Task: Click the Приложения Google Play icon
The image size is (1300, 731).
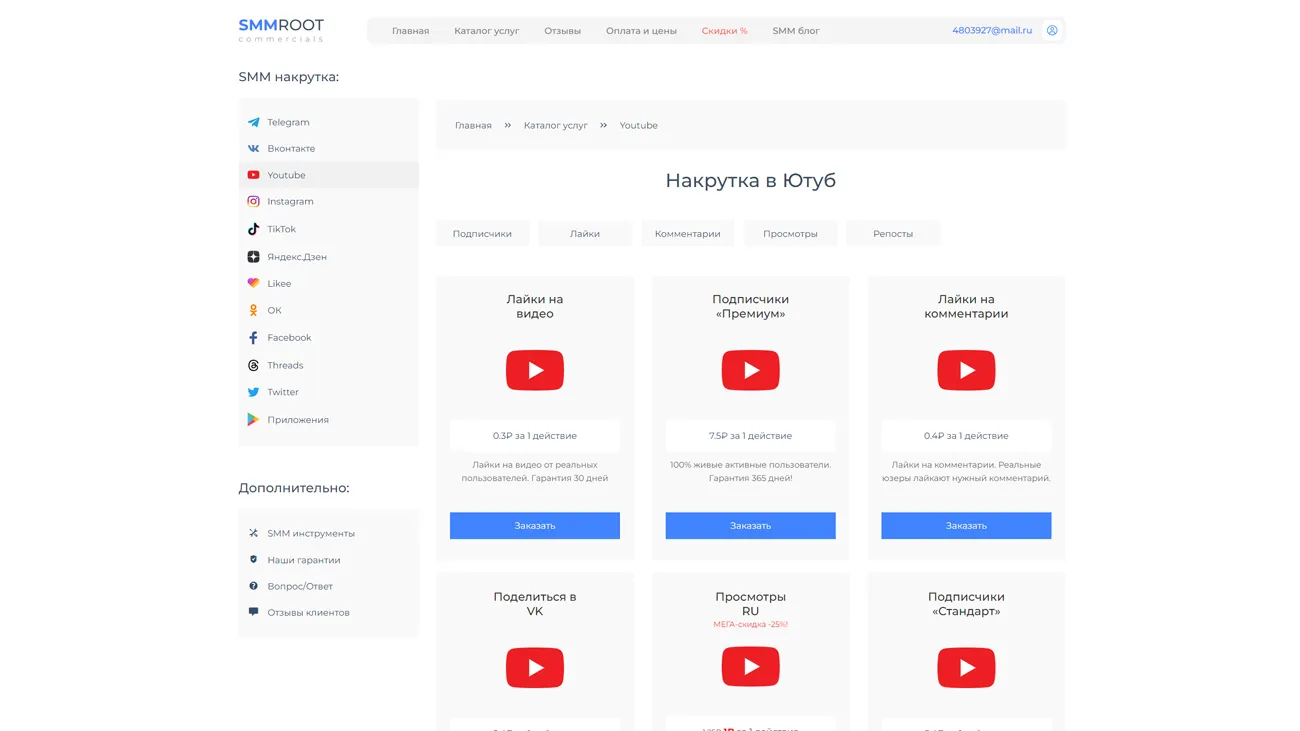Action: (x=253, y=420)
